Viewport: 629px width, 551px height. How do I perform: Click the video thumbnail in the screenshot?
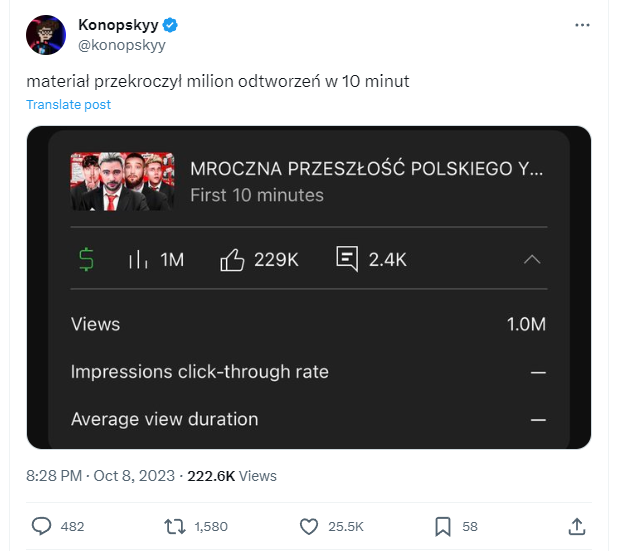pos(122,181)
